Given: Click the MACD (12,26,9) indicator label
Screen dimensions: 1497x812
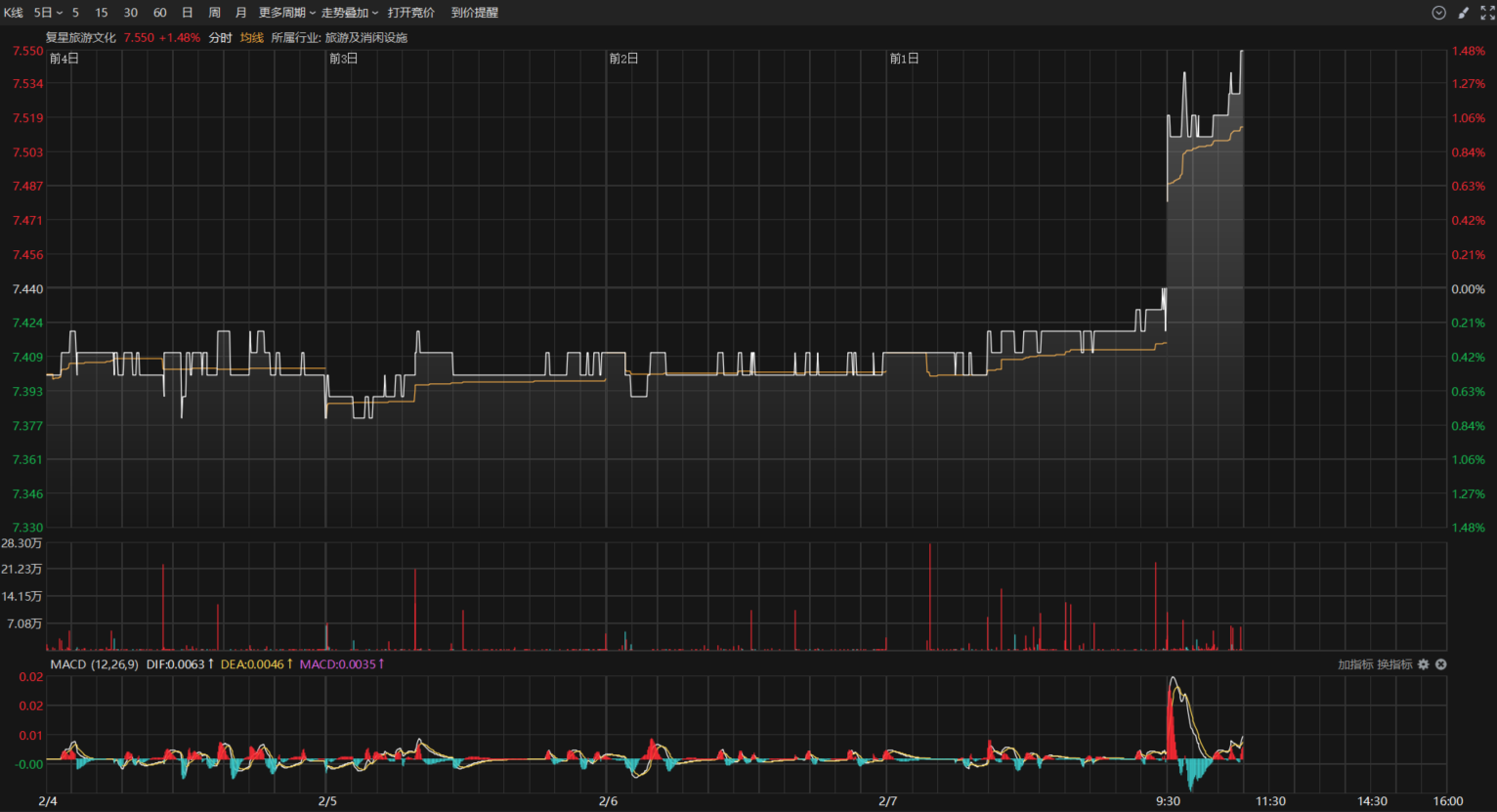Looking at the screenshot, I should click(x=94, y=664).
